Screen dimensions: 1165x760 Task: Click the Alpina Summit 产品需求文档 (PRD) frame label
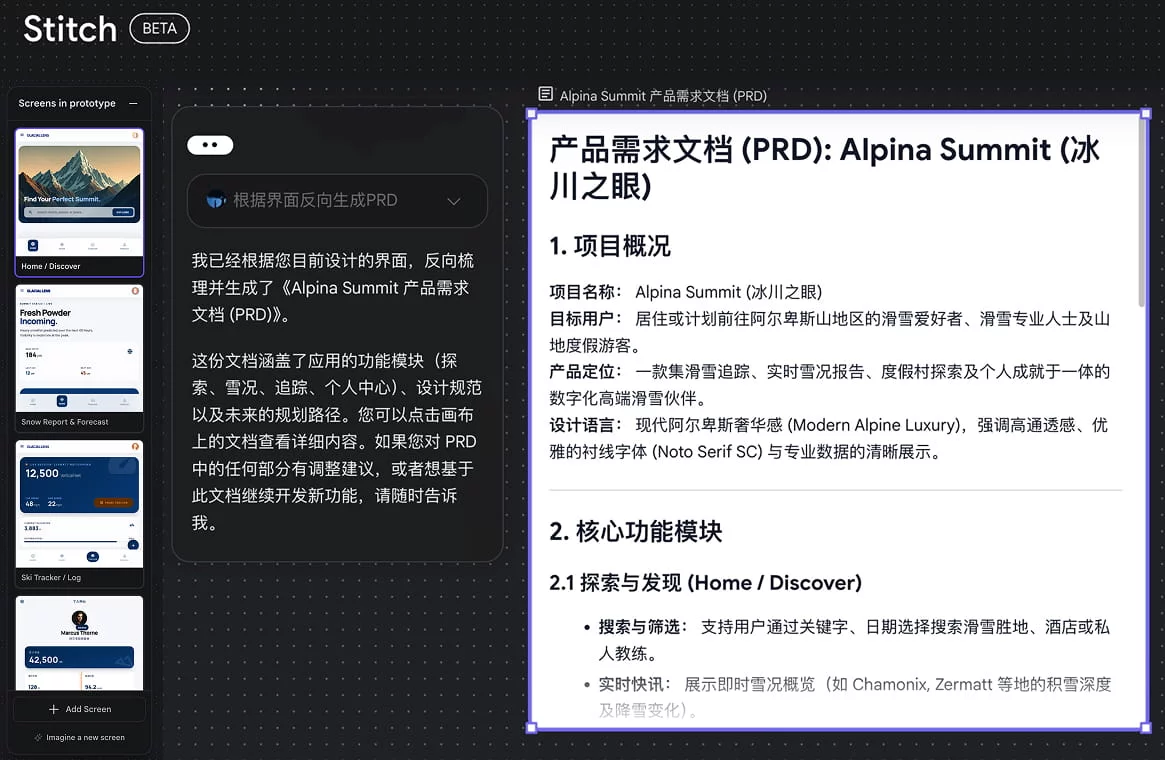point(663,96)
